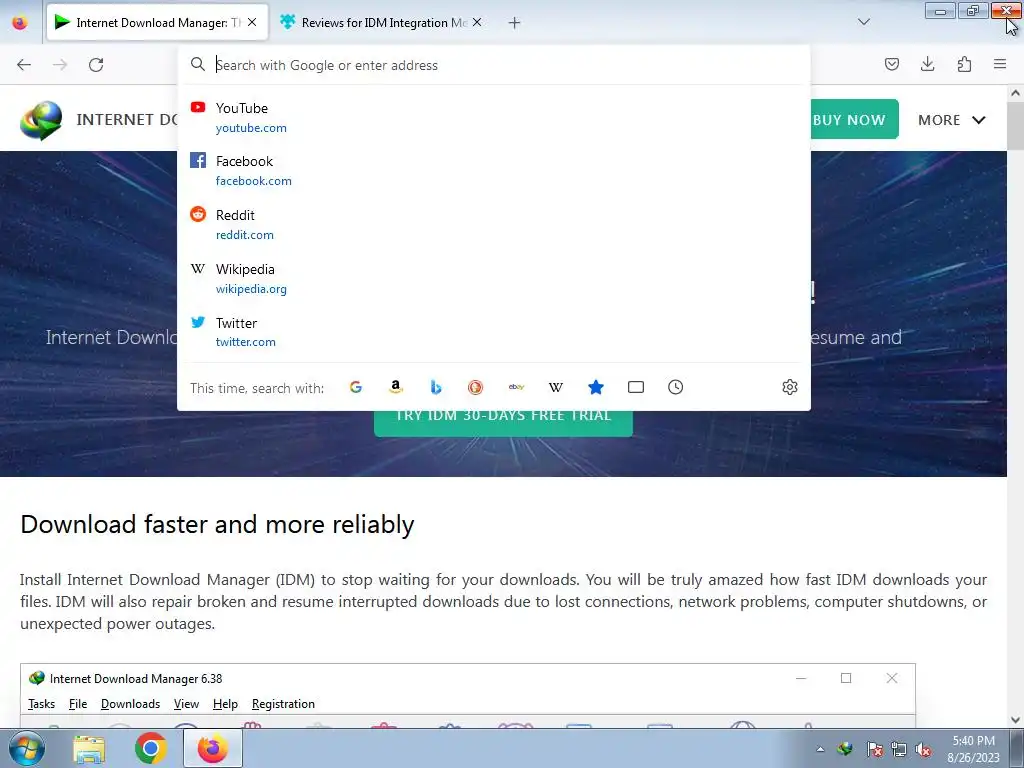
Task: Search this time with Wikipedia icon
Action: [556, 387]
